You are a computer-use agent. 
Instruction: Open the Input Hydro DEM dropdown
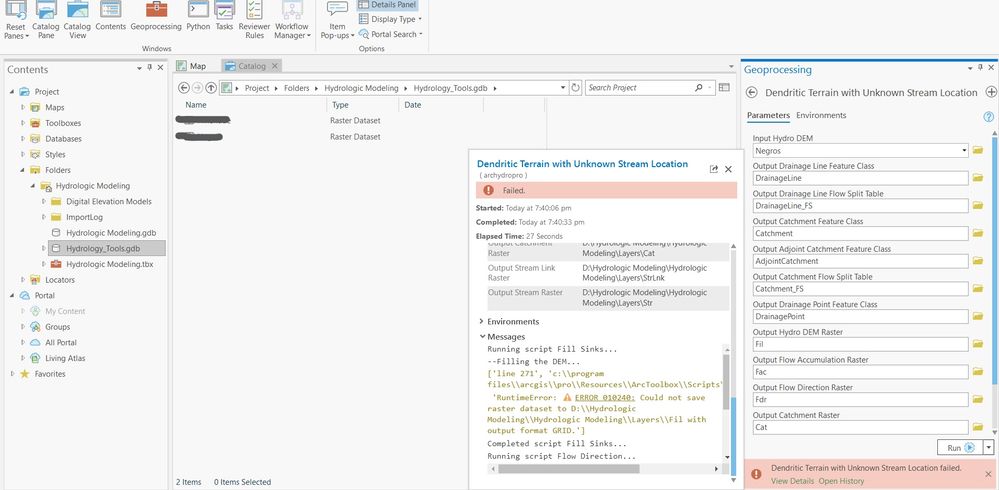(963, 151)
